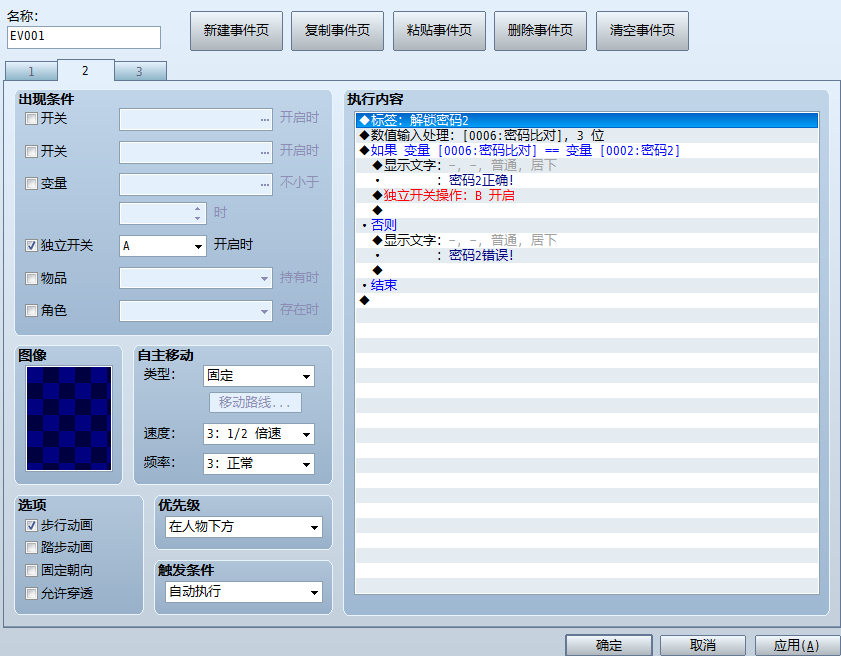Select the 如果 变量 密码比对 condition line
This screenshot has height=656, width=841.
click(587, 150)
